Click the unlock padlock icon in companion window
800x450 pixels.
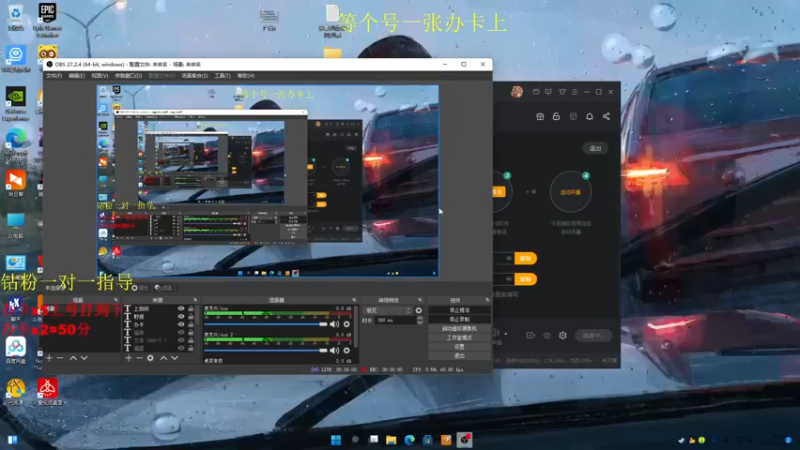556,116
